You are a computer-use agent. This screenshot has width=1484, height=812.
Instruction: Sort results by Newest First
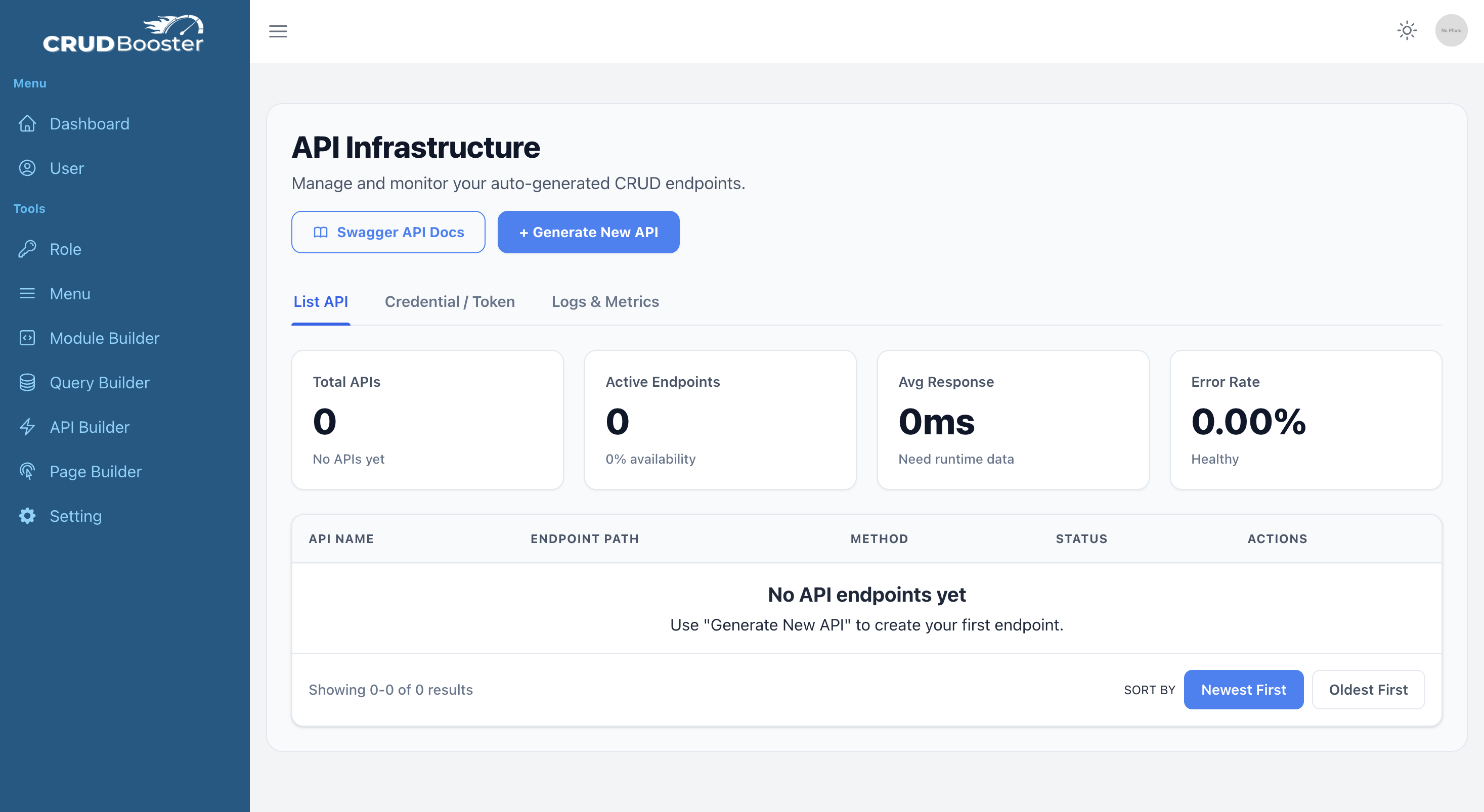coord(1243,689)
